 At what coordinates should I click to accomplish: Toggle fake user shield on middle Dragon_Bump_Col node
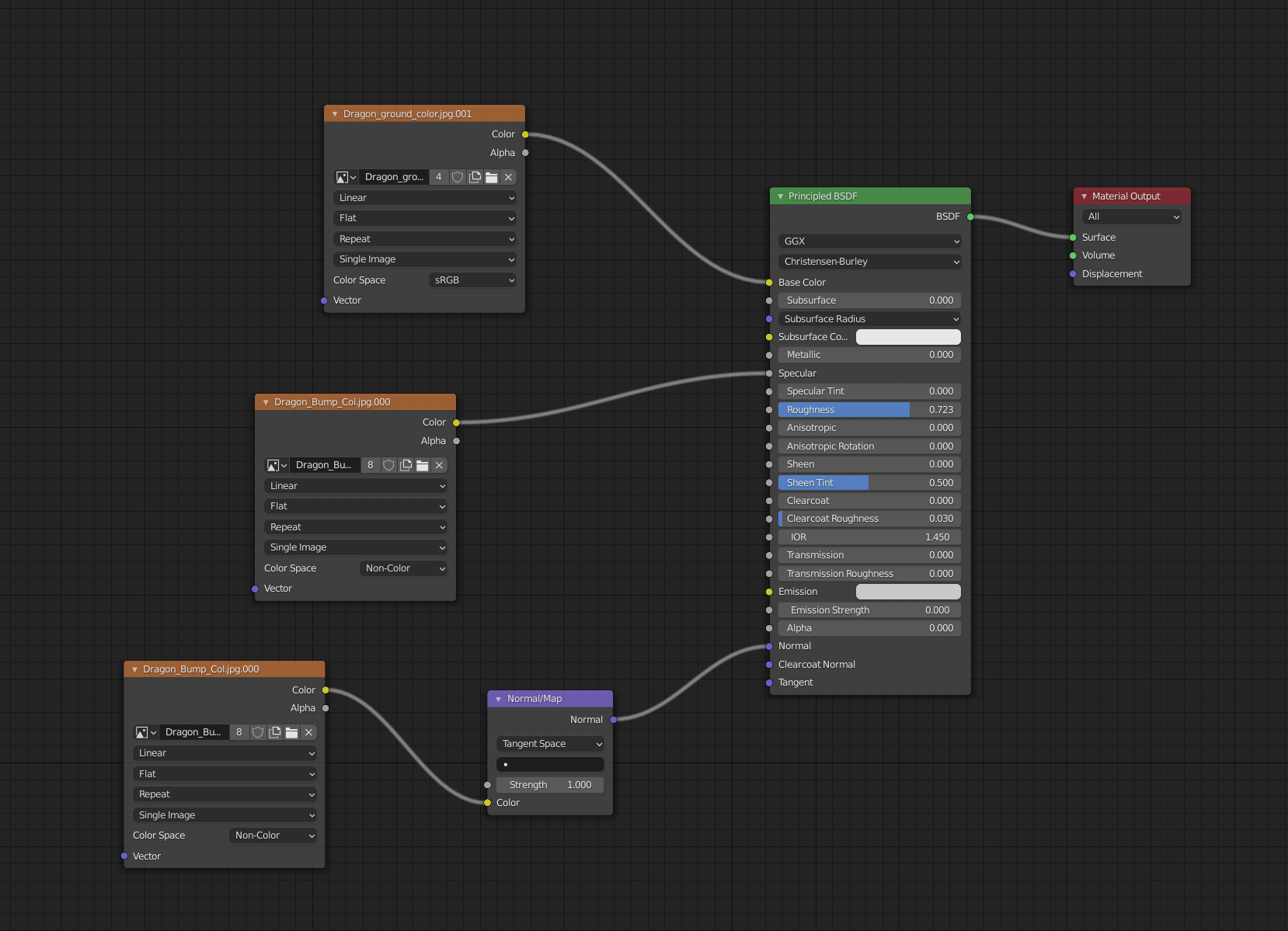click(388, 465)
